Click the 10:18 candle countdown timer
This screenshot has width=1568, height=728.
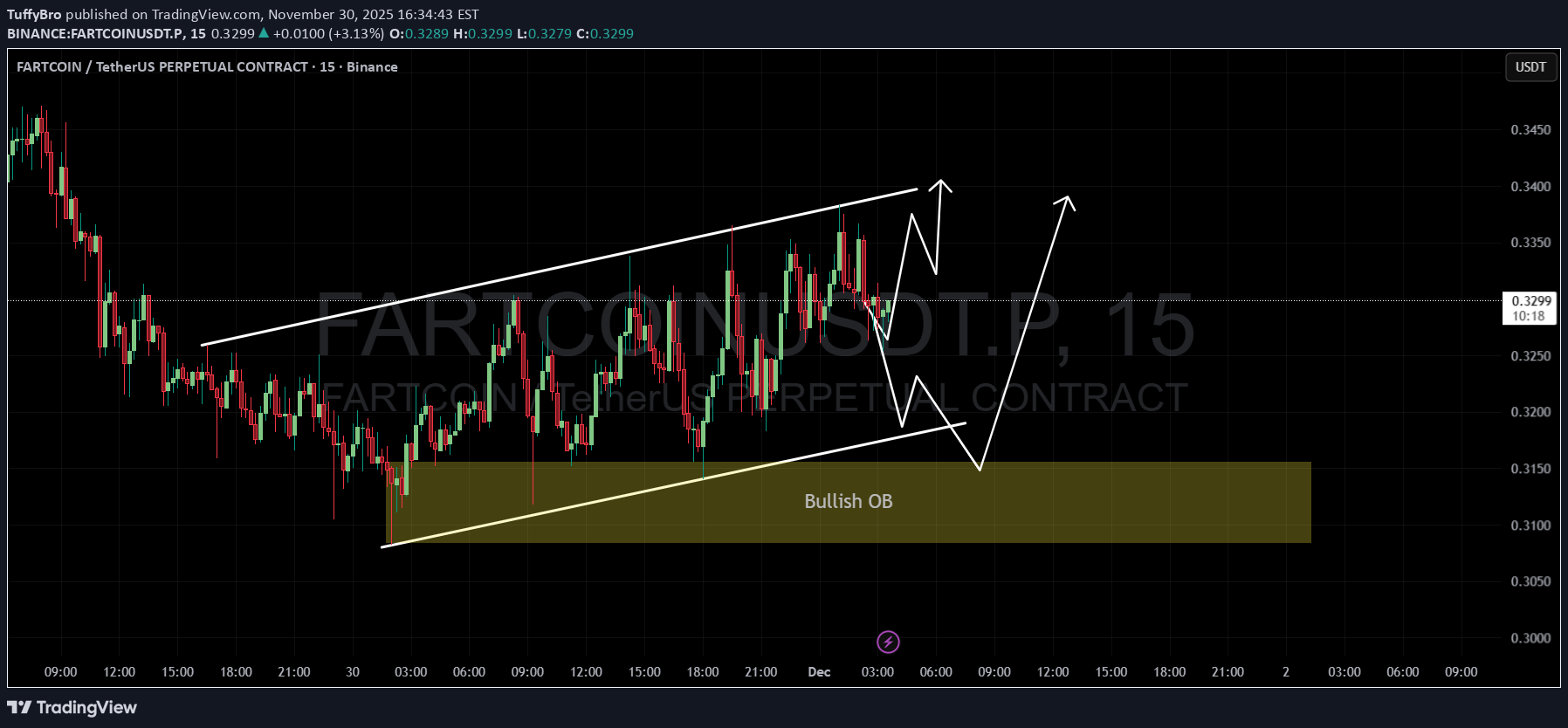(x=1529, y=316)
